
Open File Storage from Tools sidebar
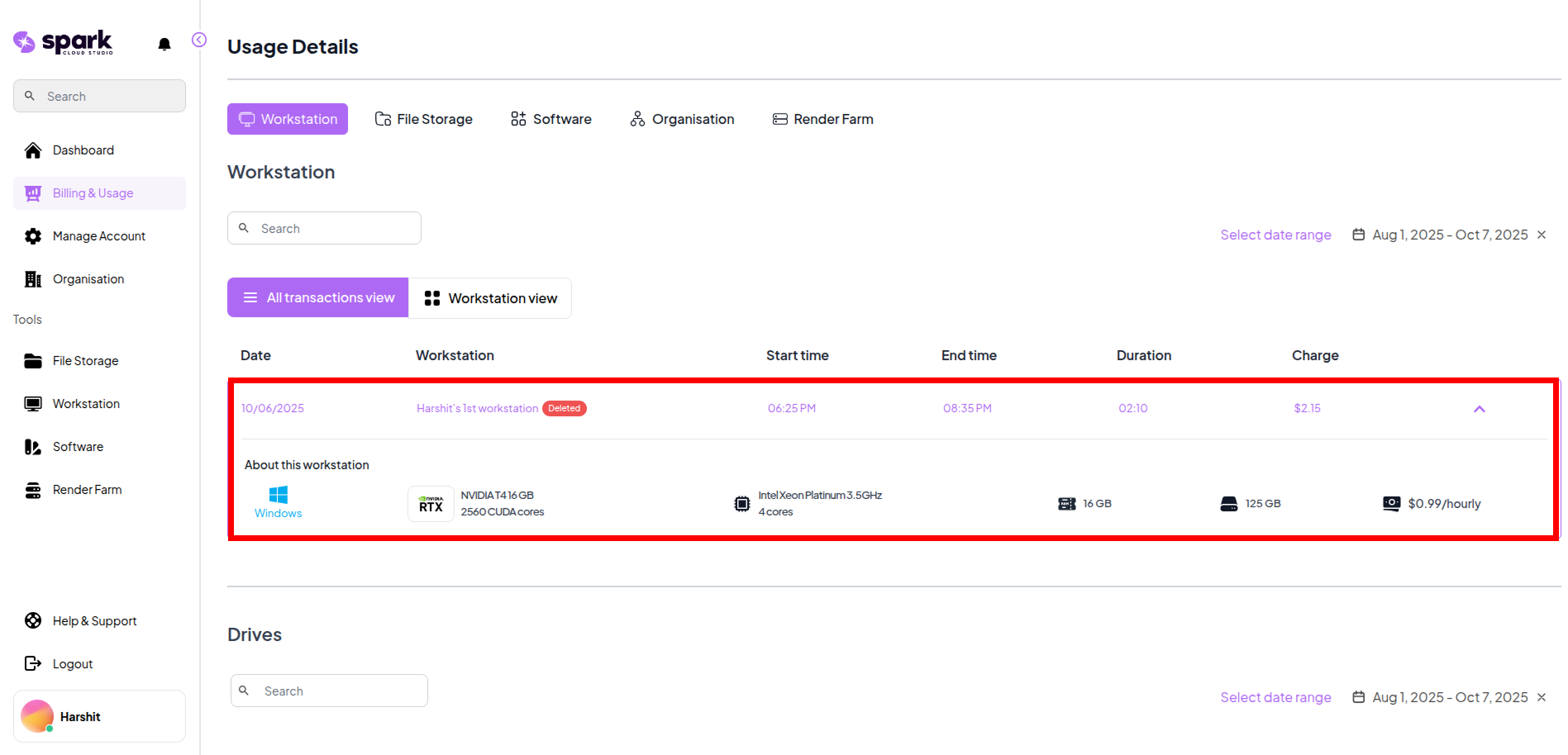[85, 361]
